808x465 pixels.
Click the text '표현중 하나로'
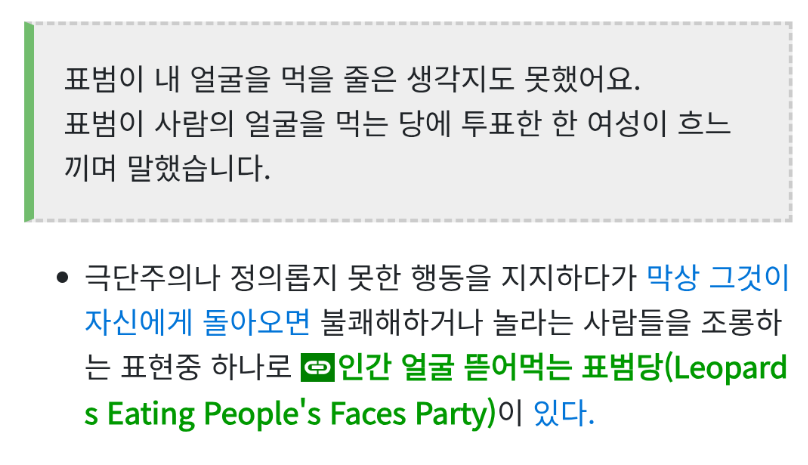tap(206, 368)
